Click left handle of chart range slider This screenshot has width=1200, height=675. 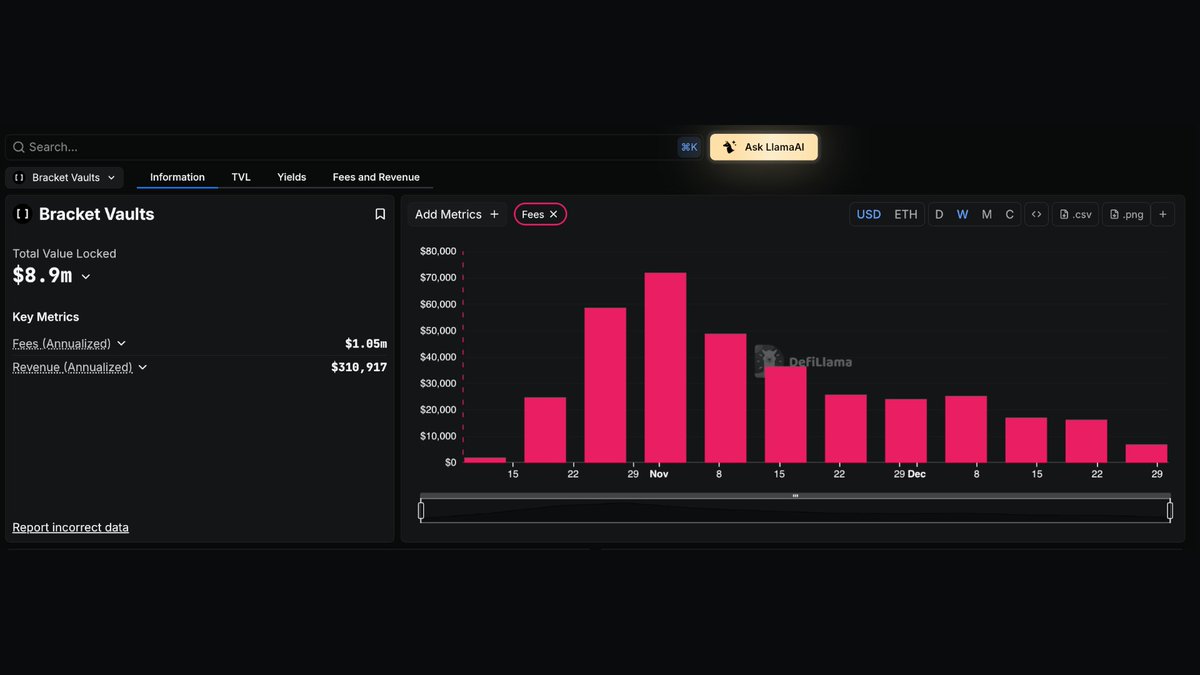pos(421,511)
